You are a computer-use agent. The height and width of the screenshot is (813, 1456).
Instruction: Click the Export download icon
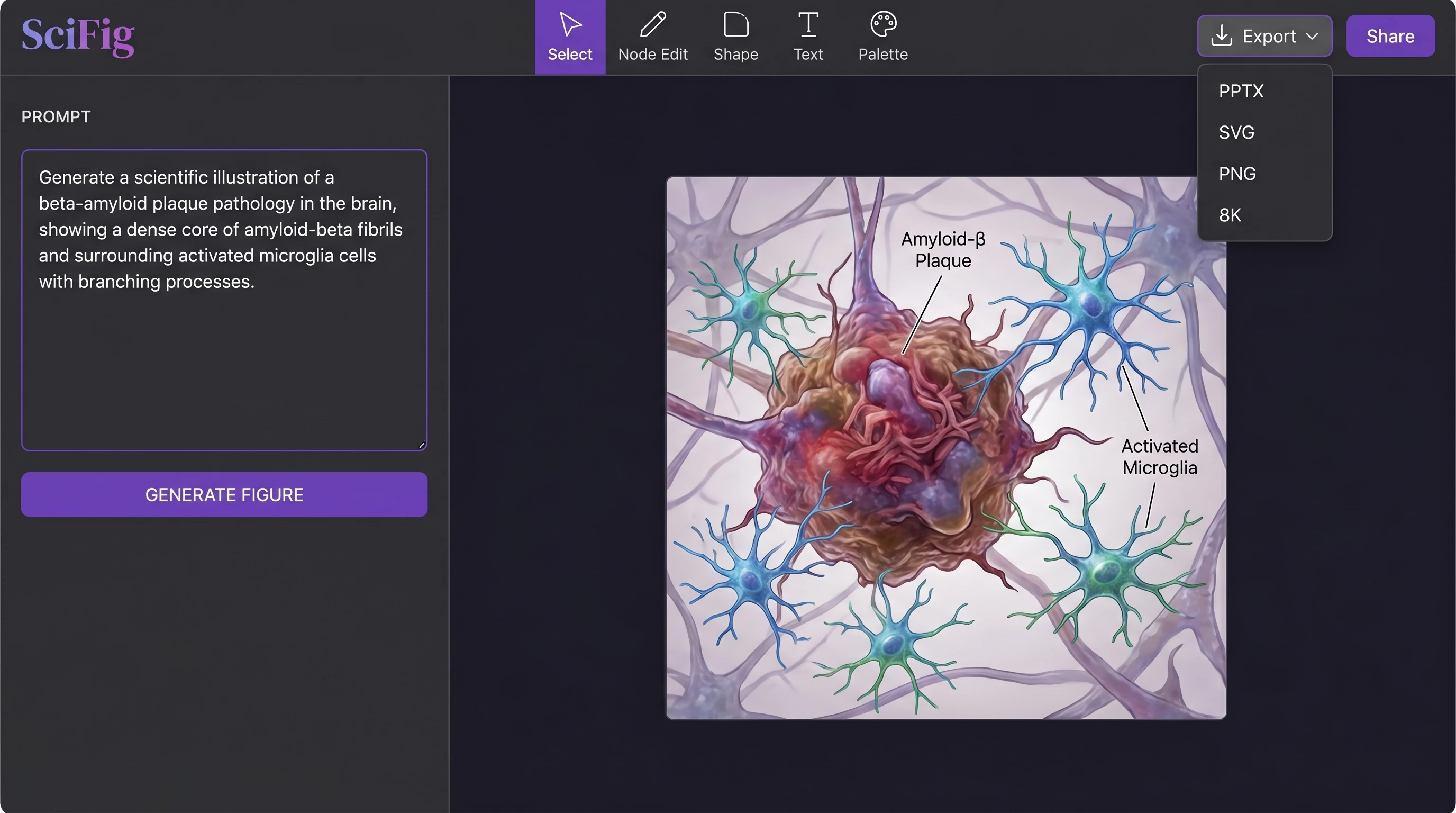(x=1222, y=35)
